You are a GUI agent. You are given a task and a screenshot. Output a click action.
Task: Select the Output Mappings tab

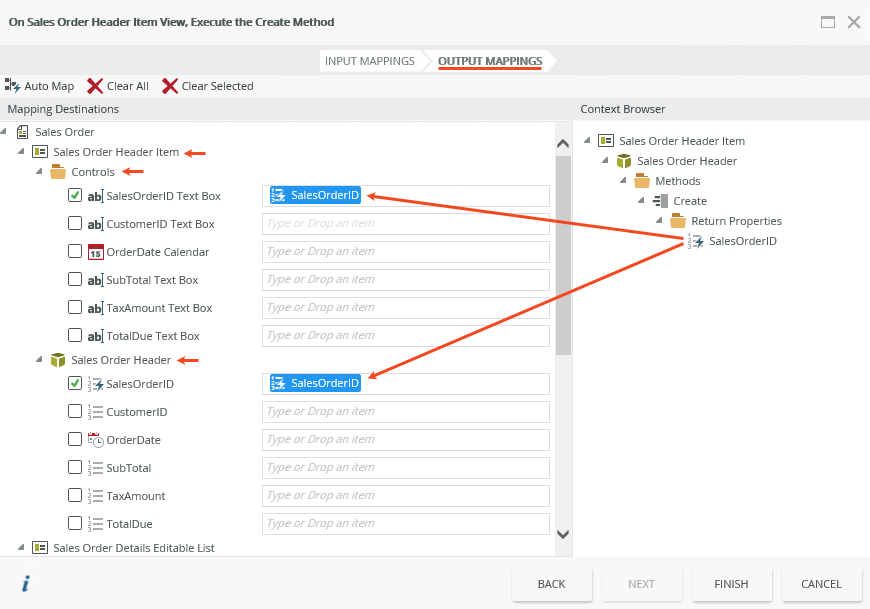(490, 61)
